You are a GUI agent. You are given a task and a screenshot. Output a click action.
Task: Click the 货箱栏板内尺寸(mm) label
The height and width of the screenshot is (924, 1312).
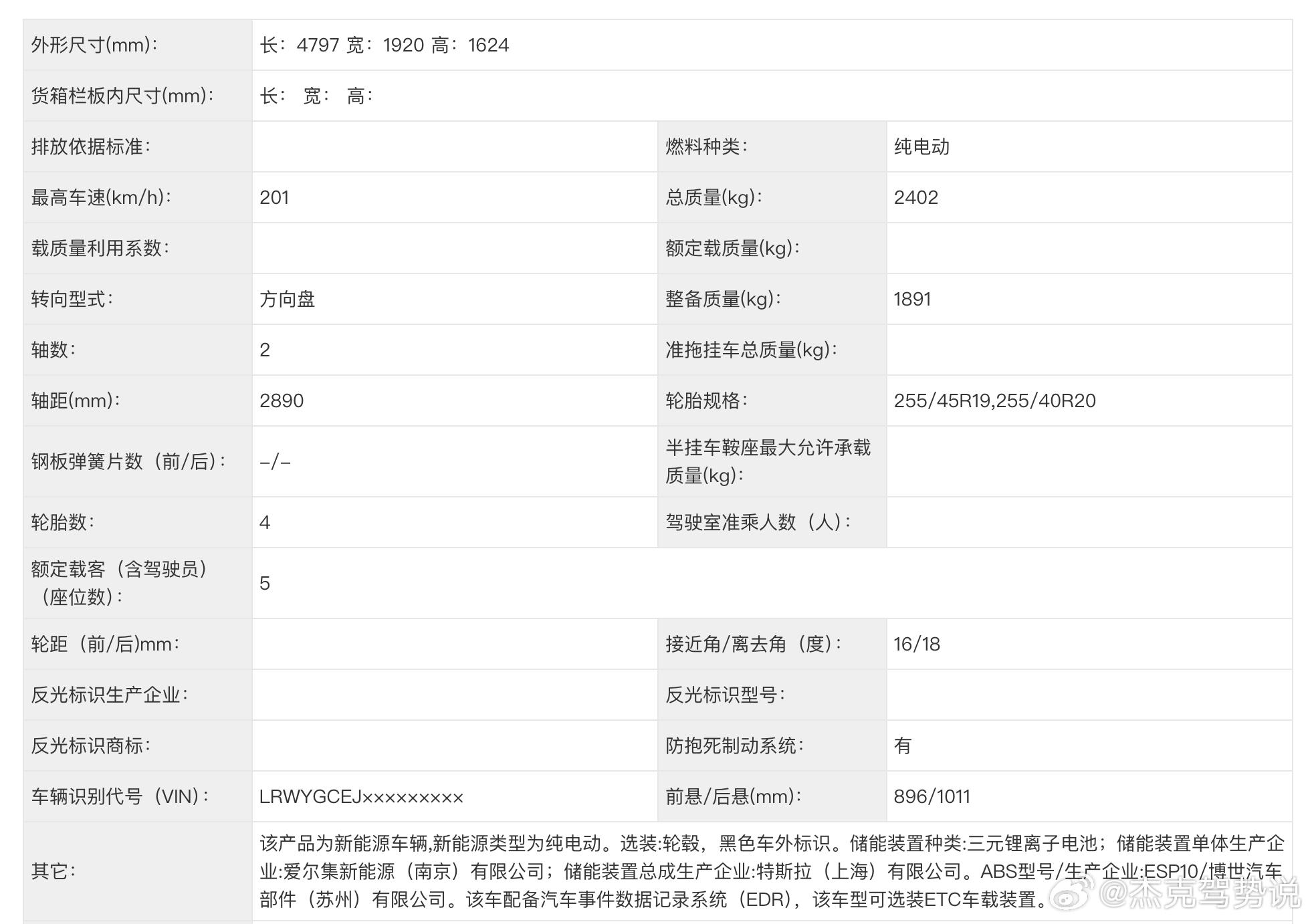(x=122, y=96)
